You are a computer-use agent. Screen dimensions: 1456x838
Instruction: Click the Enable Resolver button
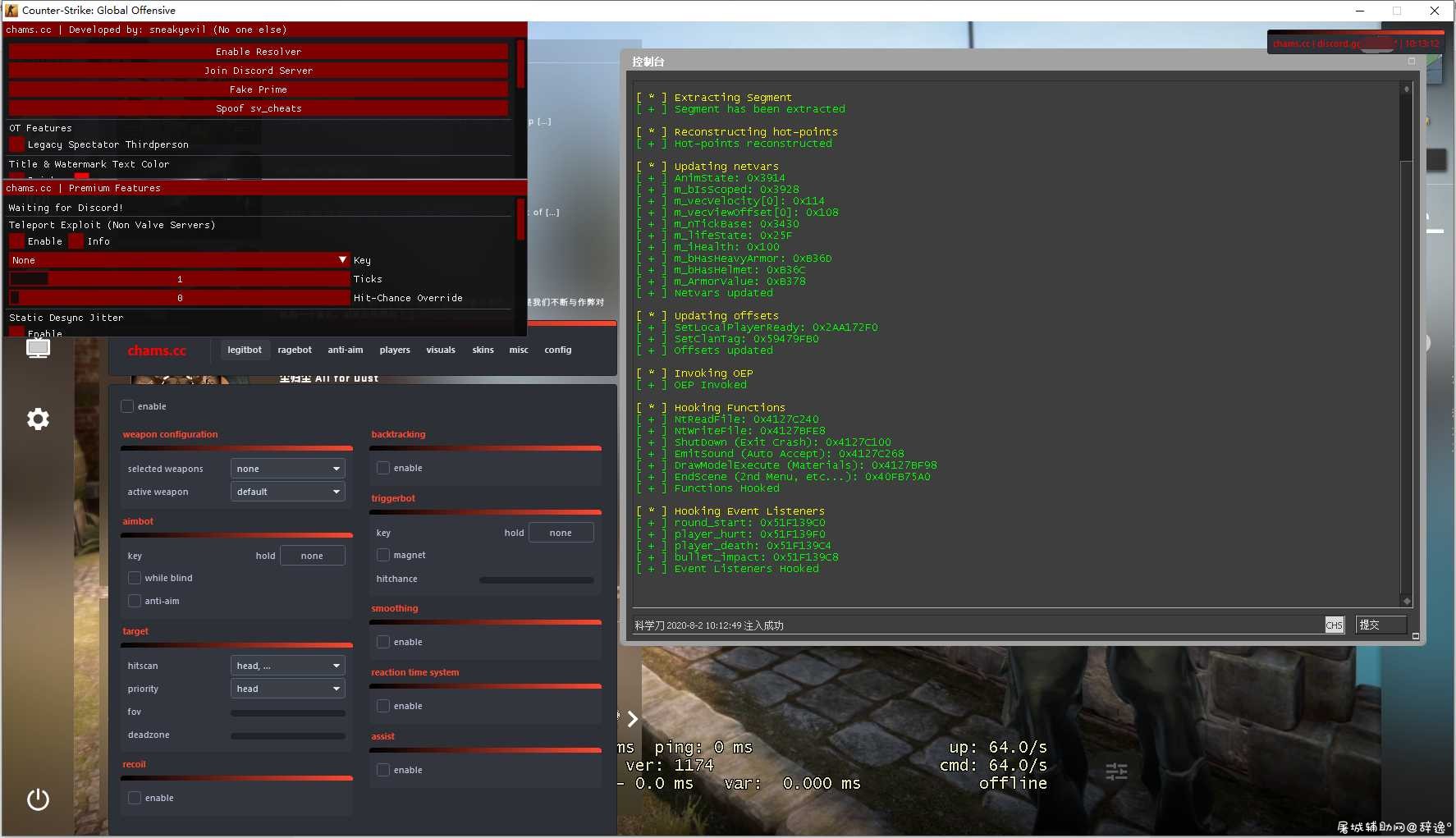[259, 52]
